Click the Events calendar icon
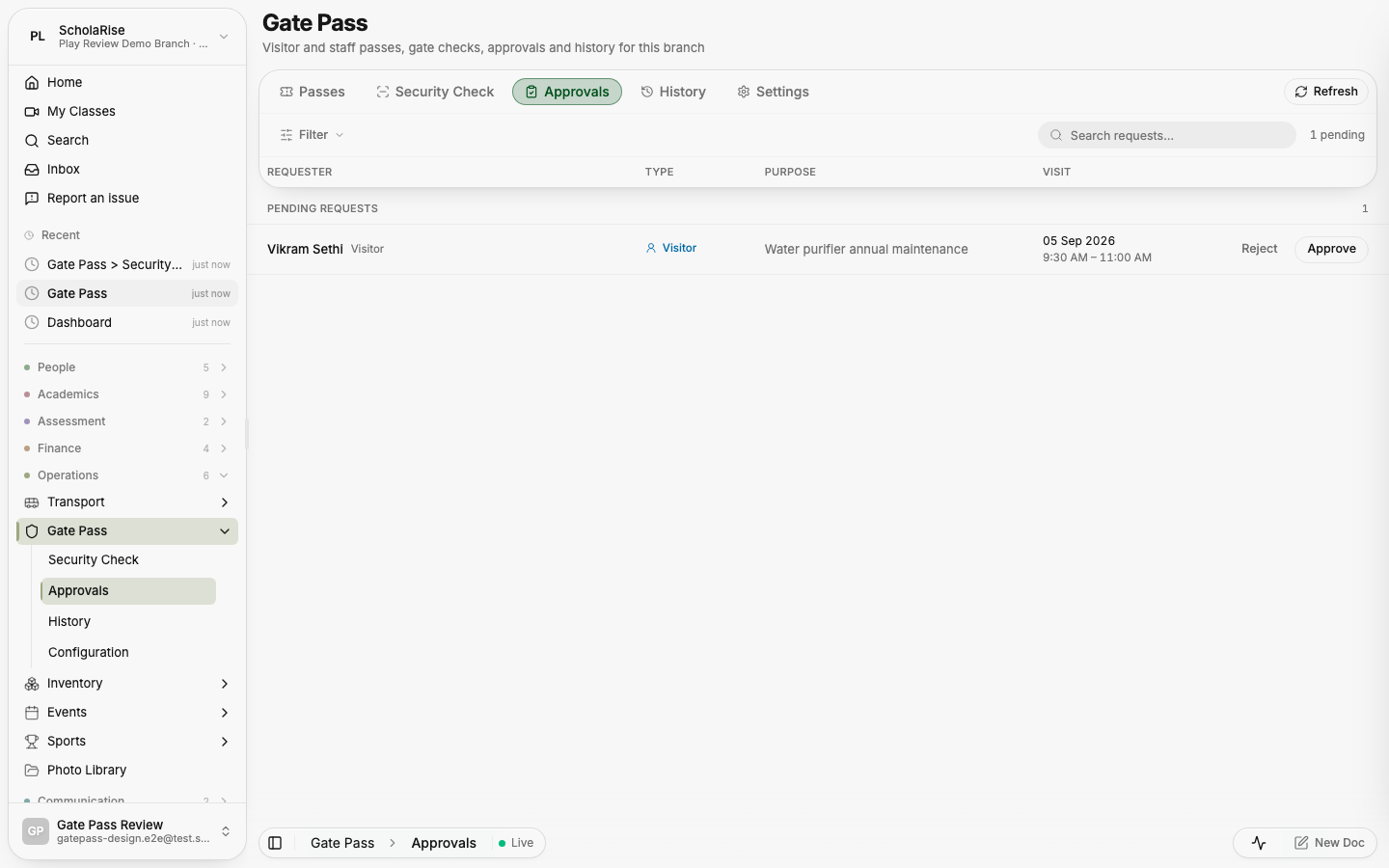 point(32,713)
